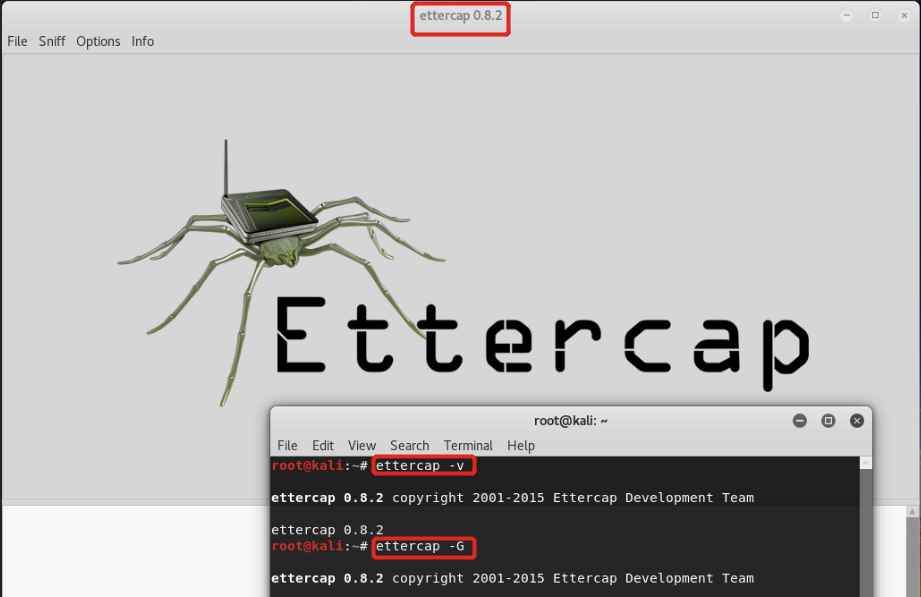
Task: Open the terminal's File menu
Action: point(287,445)
